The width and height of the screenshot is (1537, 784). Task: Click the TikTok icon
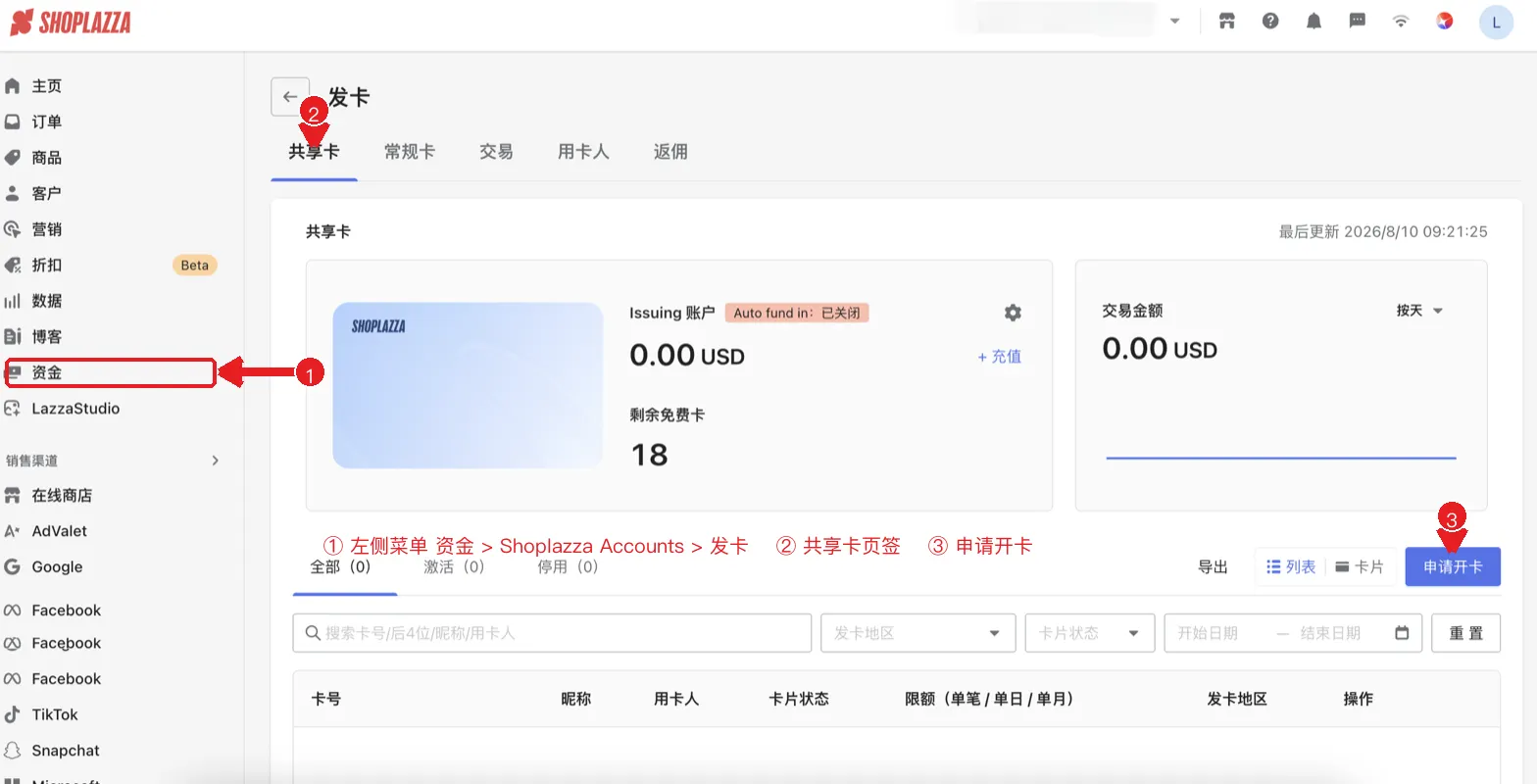[x=13, y=714]
